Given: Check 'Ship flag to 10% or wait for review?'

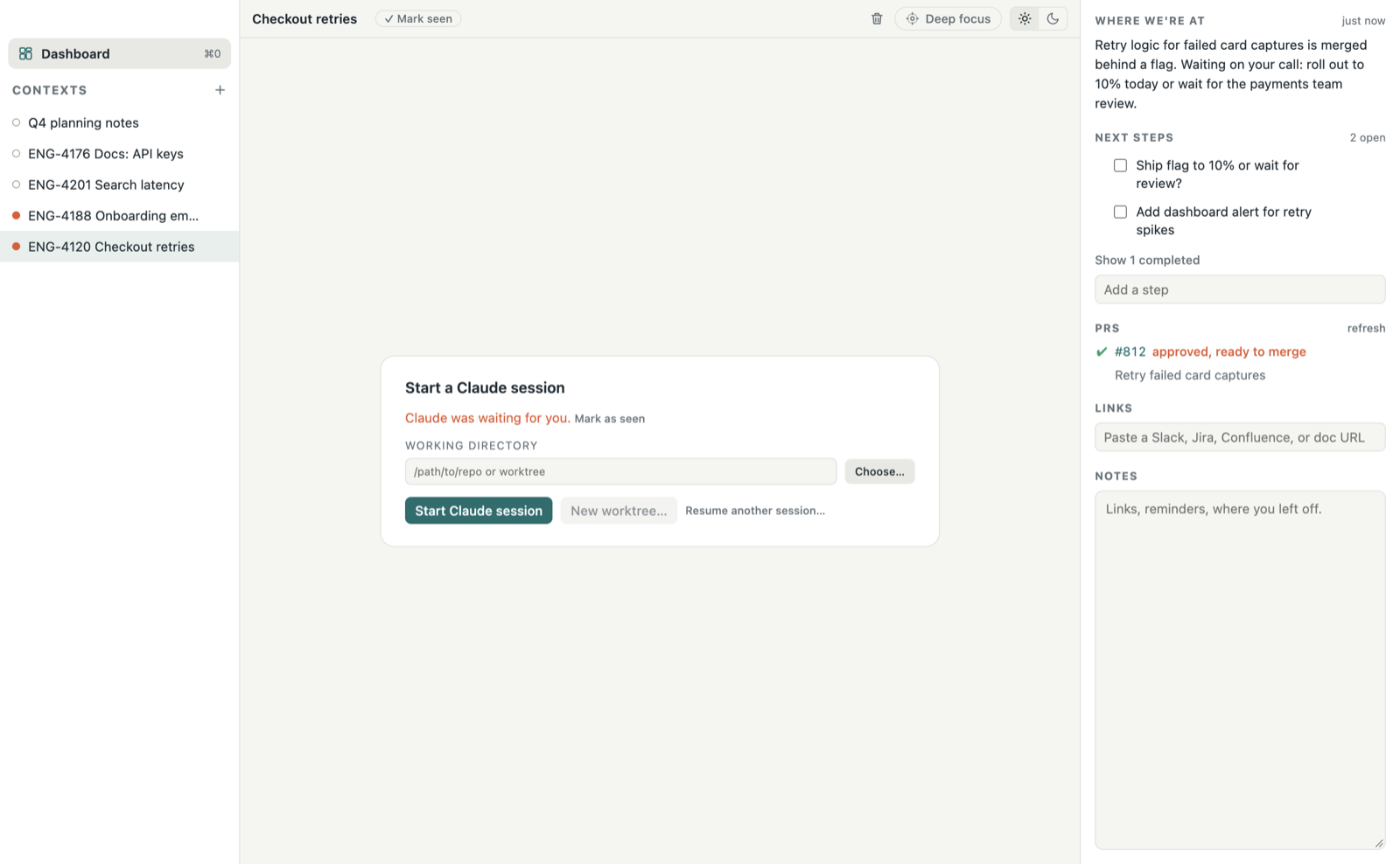Looking at the screenshot, I should (1120, 165).
